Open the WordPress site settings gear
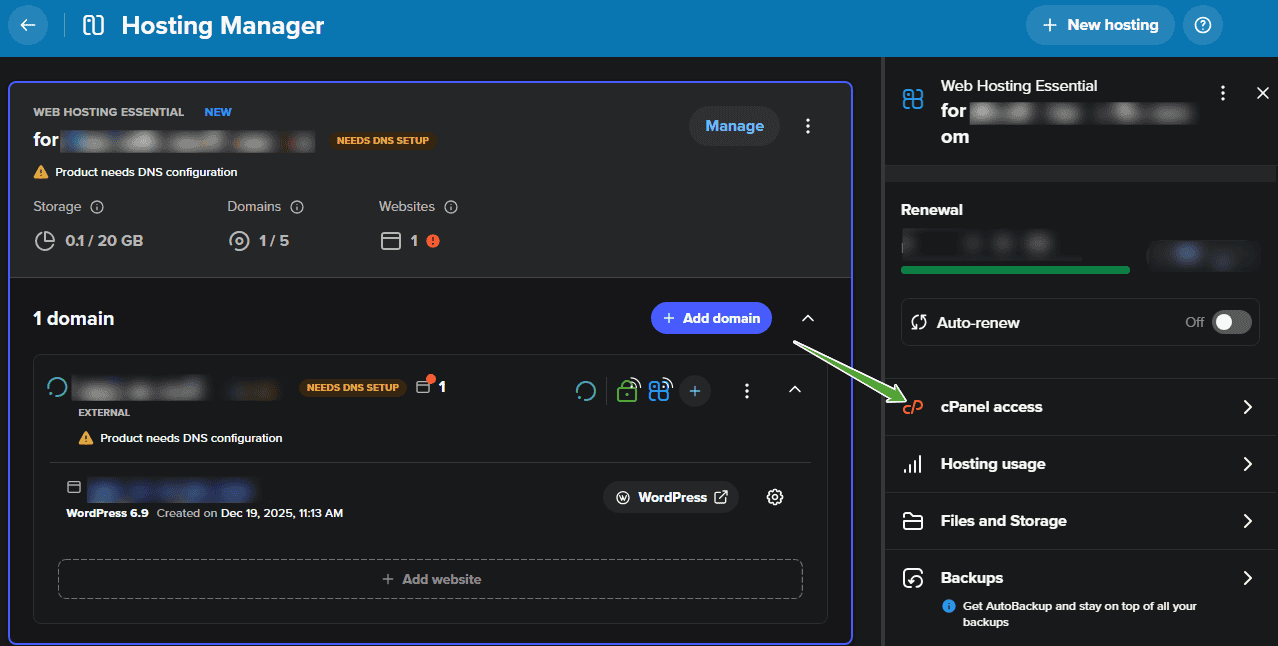This screenshot has width=1278, height=646. 774,497
